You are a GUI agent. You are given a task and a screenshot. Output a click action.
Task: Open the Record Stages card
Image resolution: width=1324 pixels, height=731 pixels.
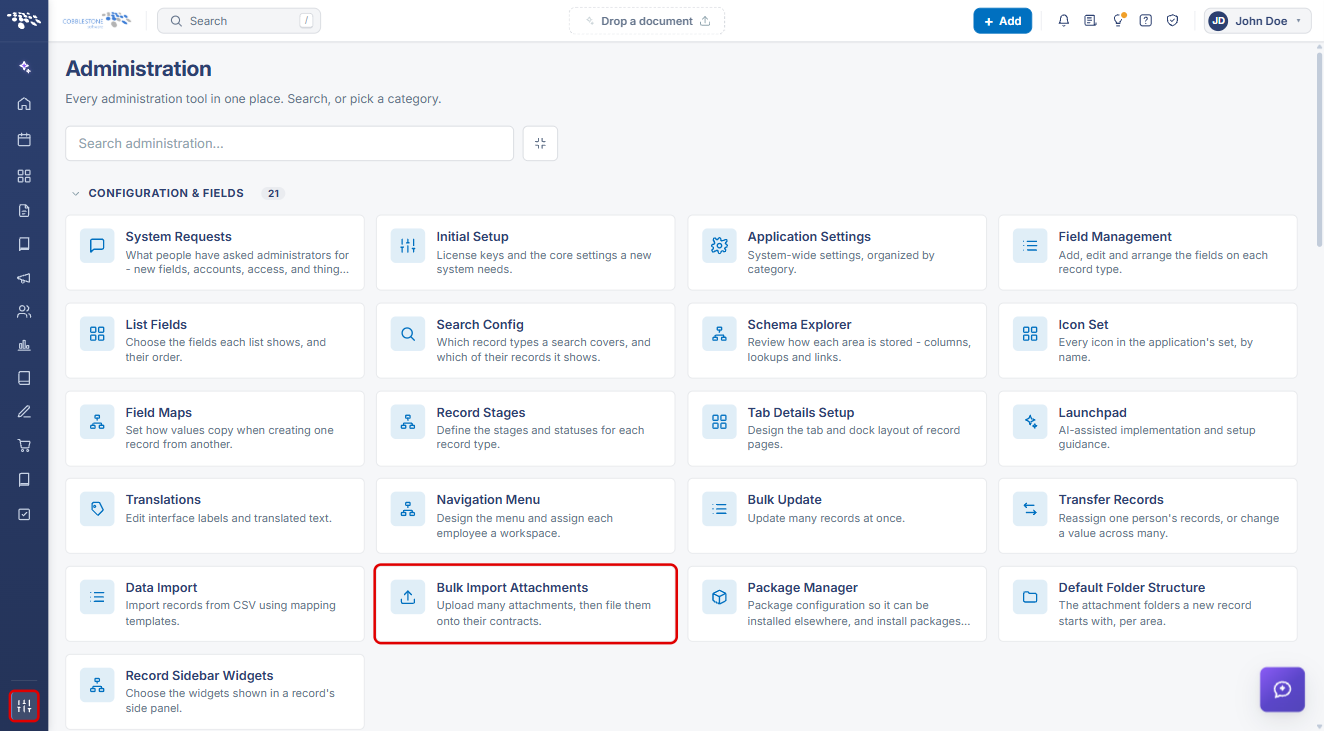pos(526,429)
